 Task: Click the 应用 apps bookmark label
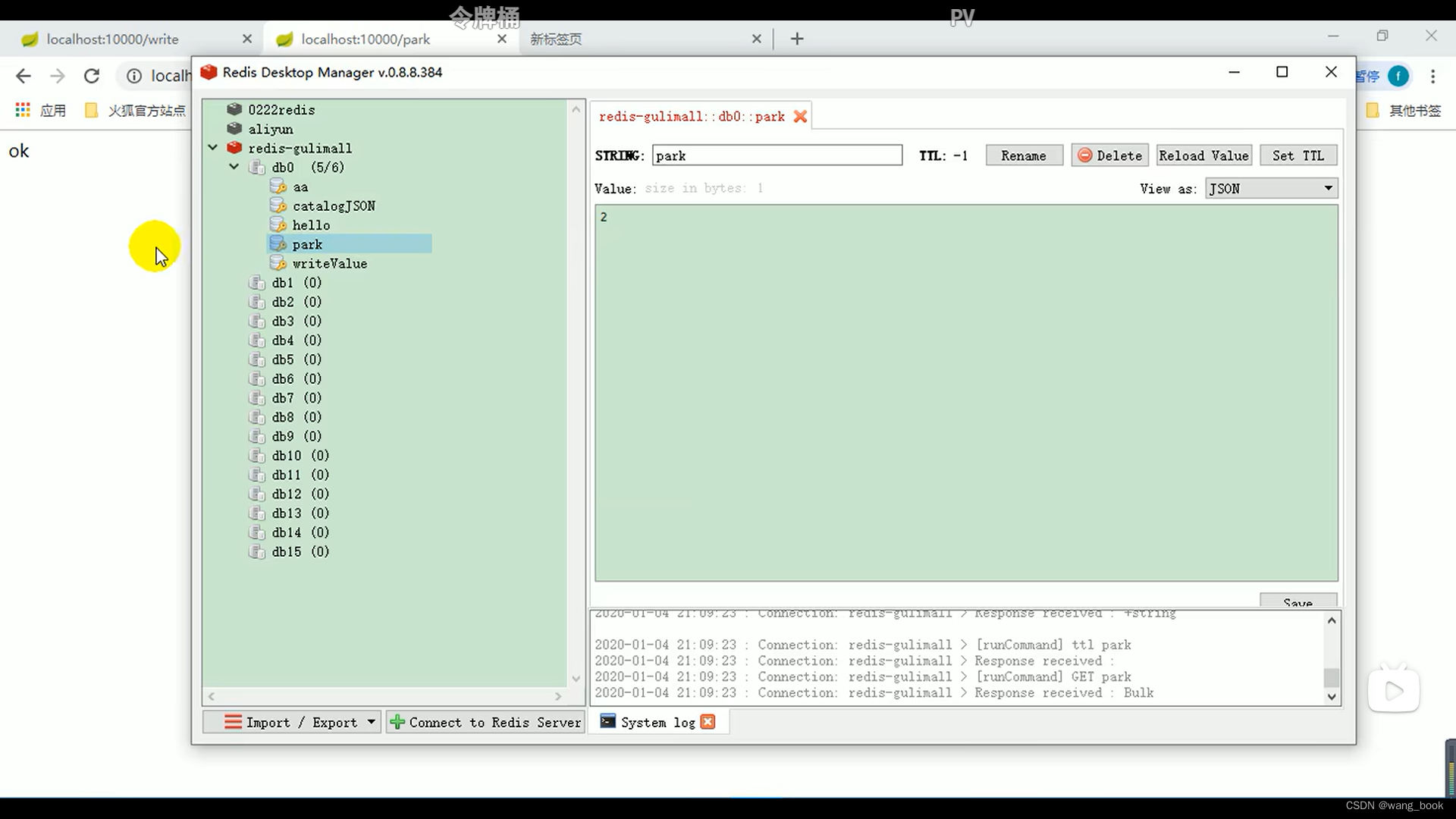click(x=53, y=111)
